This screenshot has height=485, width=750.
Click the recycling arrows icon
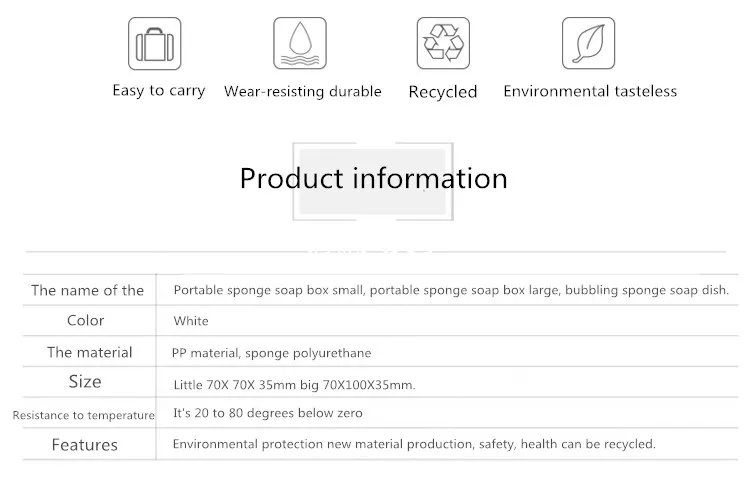(x=443, y=43)
